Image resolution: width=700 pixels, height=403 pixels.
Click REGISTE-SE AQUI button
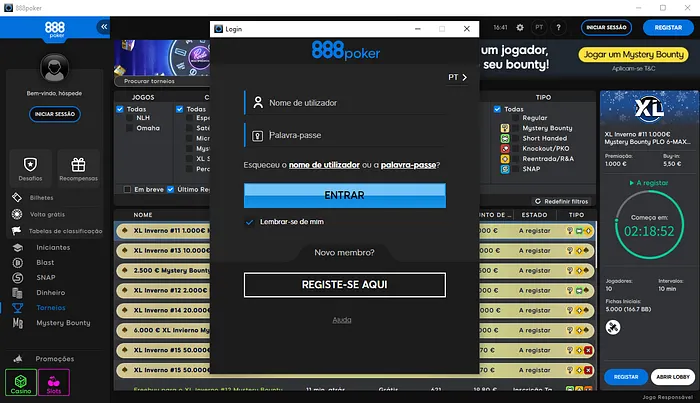click(345, 285)
